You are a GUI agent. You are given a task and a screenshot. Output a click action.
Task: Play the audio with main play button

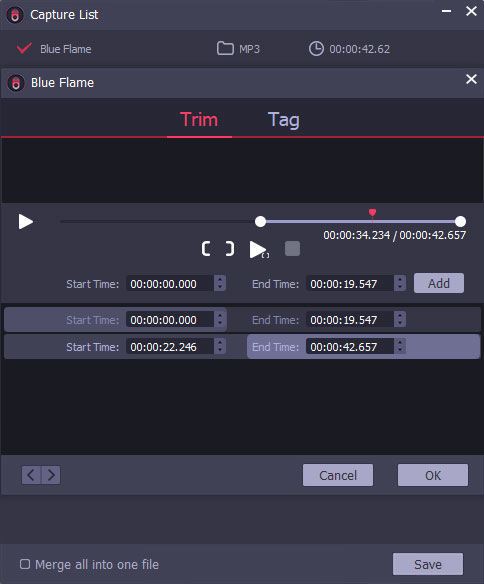(26, 222)
